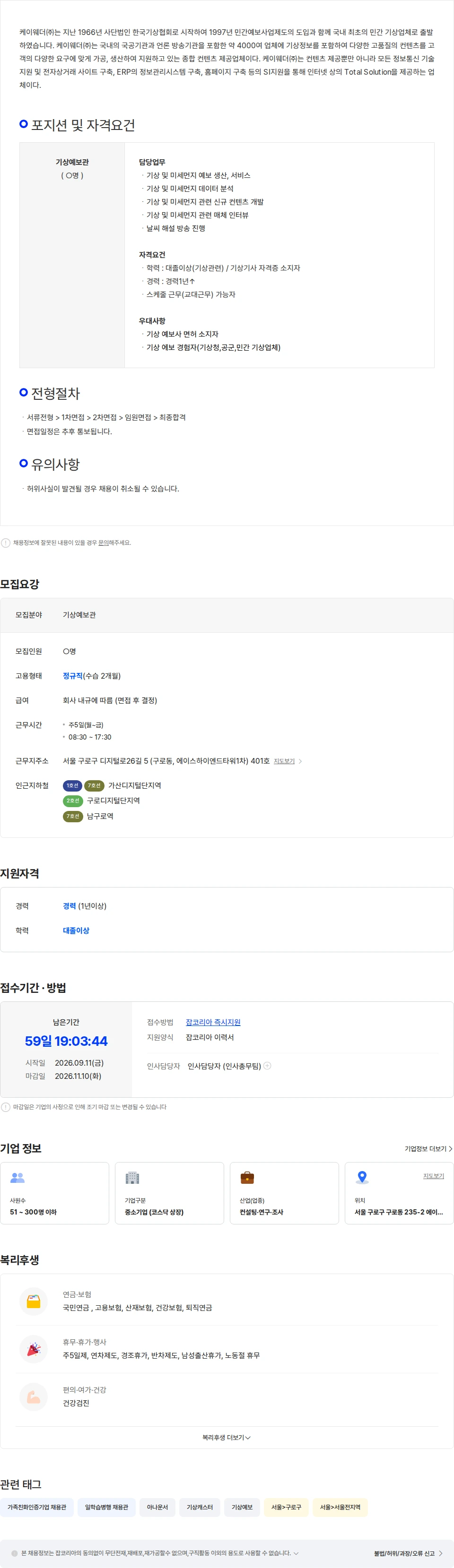Click the 컨설팅·연구·조사 industry text
Image resolution: width=454 pixels, height=1568 pixels.
point(262,1211)
